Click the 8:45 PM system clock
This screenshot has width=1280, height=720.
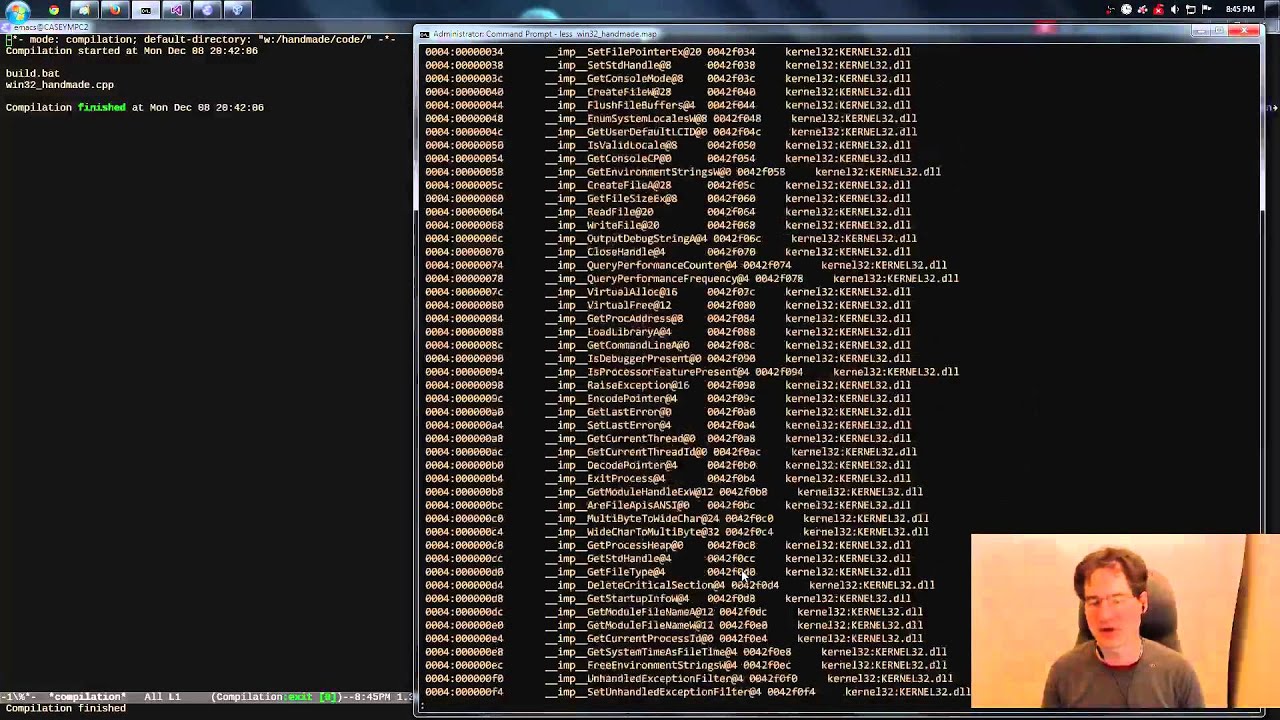(1240, 9)
